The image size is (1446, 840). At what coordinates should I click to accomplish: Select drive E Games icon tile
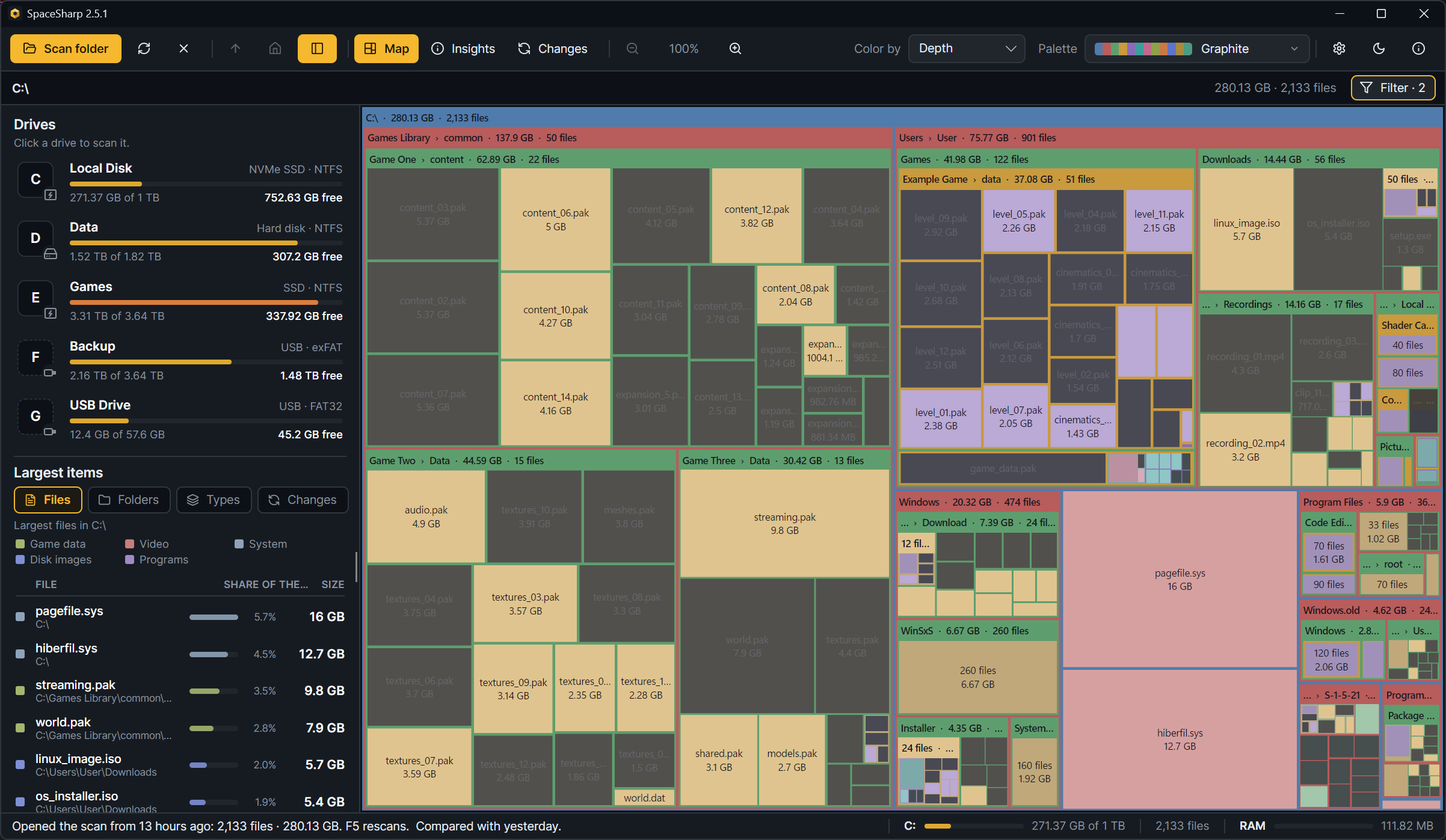(36, 298)
